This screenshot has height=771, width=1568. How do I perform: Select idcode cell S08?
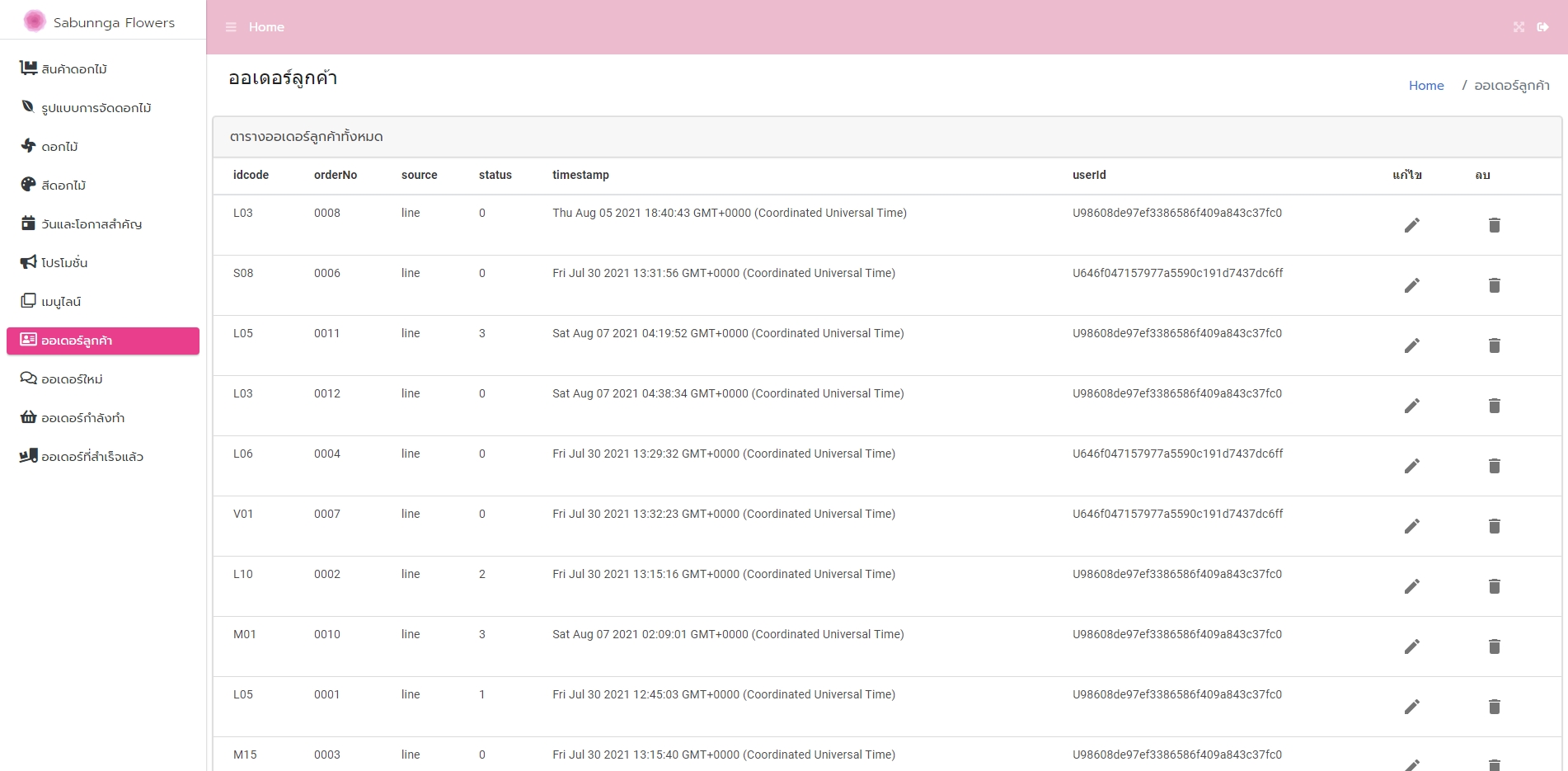[x=243, y=273]
